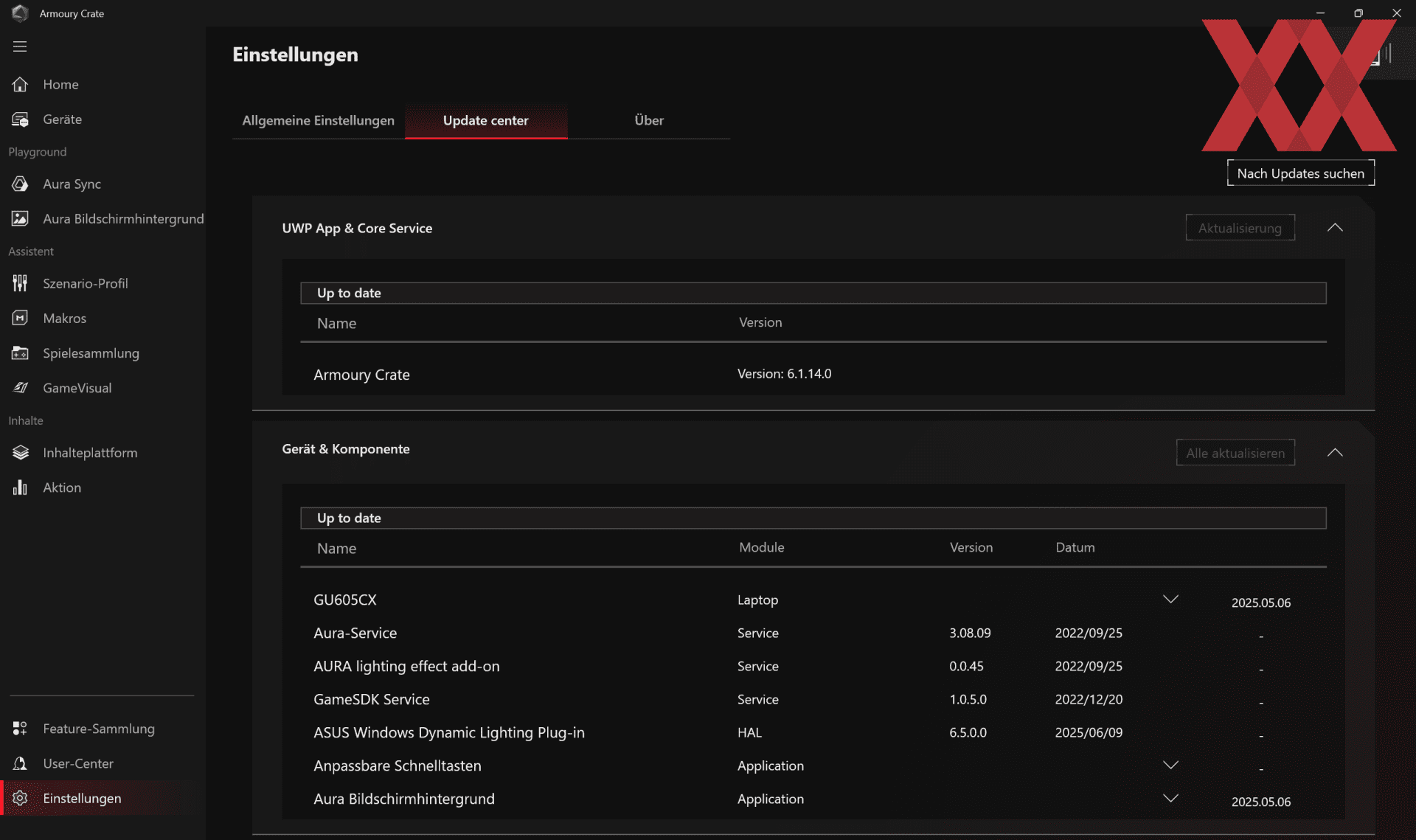Close the Armoury Crate window
The image size is (1416, 840).
(1397, 13)
